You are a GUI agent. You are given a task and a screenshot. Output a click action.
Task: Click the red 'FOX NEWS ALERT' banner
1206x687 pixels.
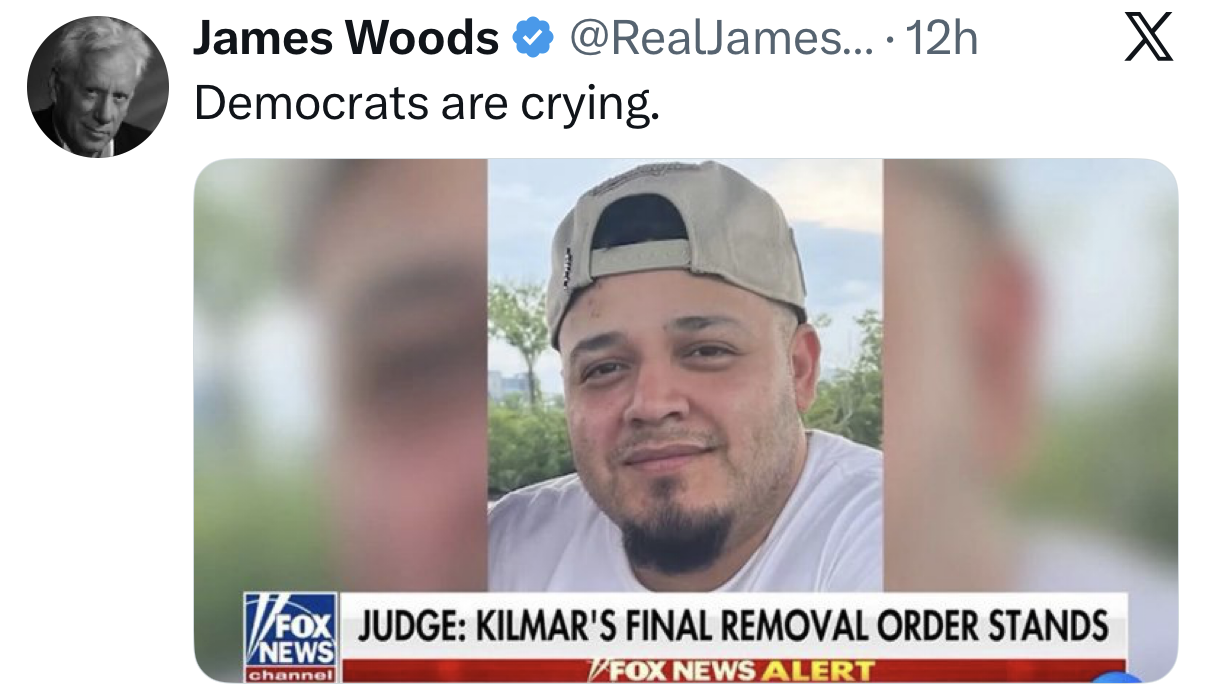(x=733, y=670)
